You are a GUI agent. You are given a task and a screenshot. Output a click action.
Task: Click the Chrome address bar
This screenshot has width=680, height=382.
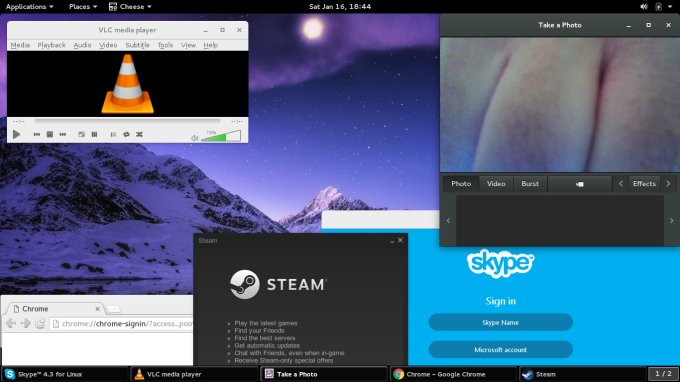click(x=122, y=324)
